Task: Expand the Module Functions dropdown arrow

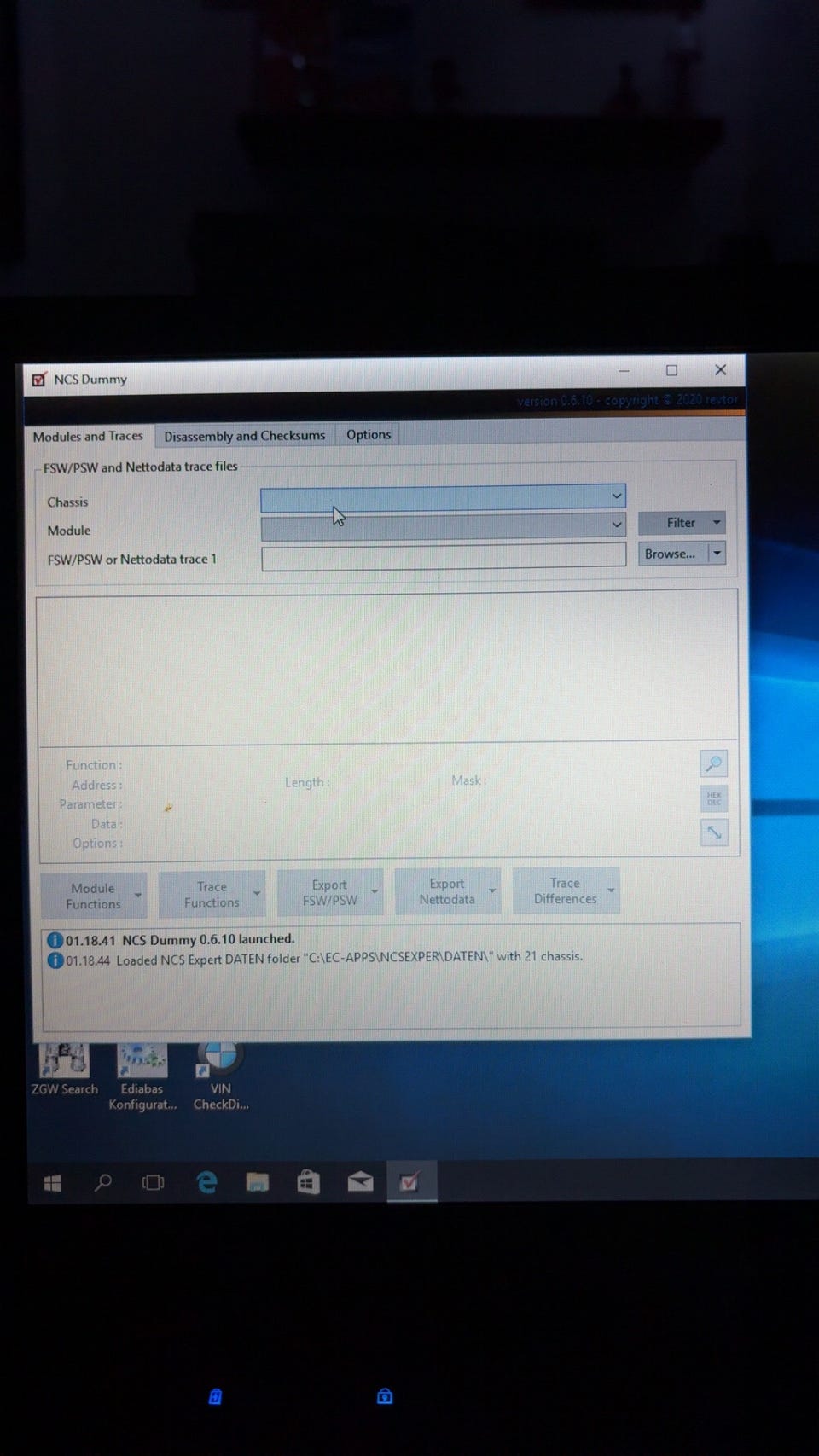Action: 138,895
